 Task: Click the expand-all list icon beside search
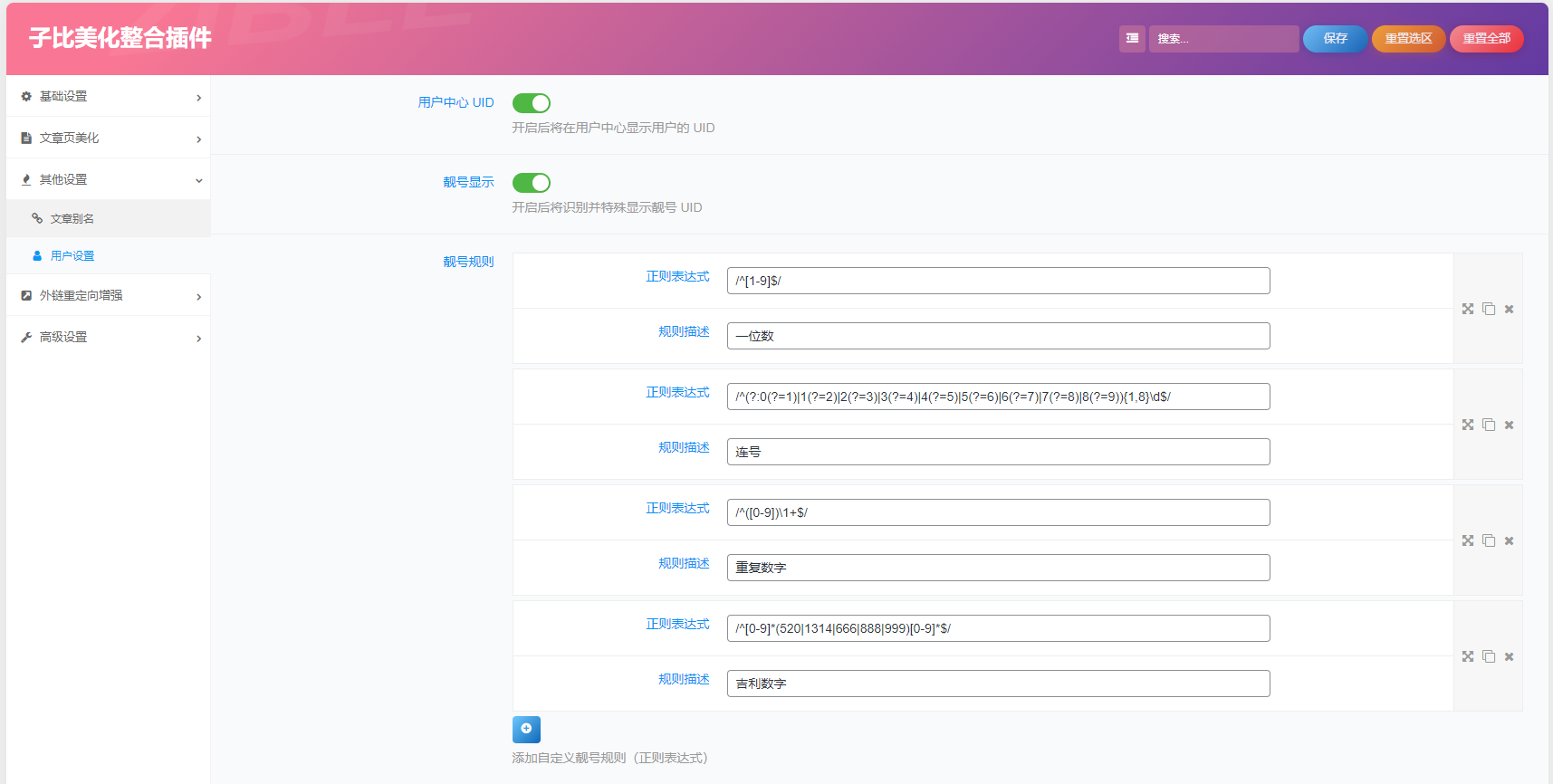point(1132,38)
